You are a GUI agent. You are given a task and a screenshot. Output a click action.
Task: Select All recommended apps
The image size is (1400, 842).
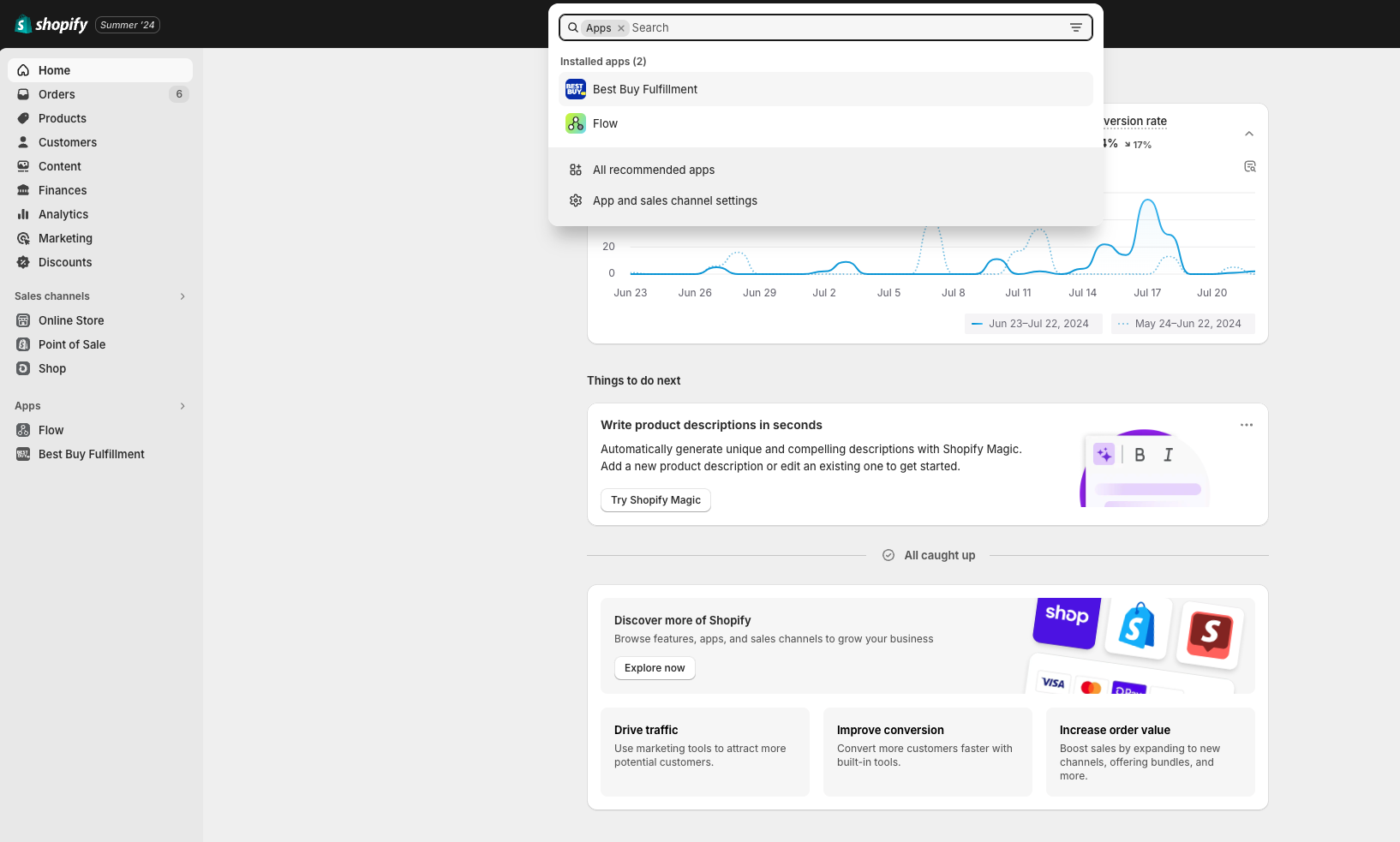[826, 170]
